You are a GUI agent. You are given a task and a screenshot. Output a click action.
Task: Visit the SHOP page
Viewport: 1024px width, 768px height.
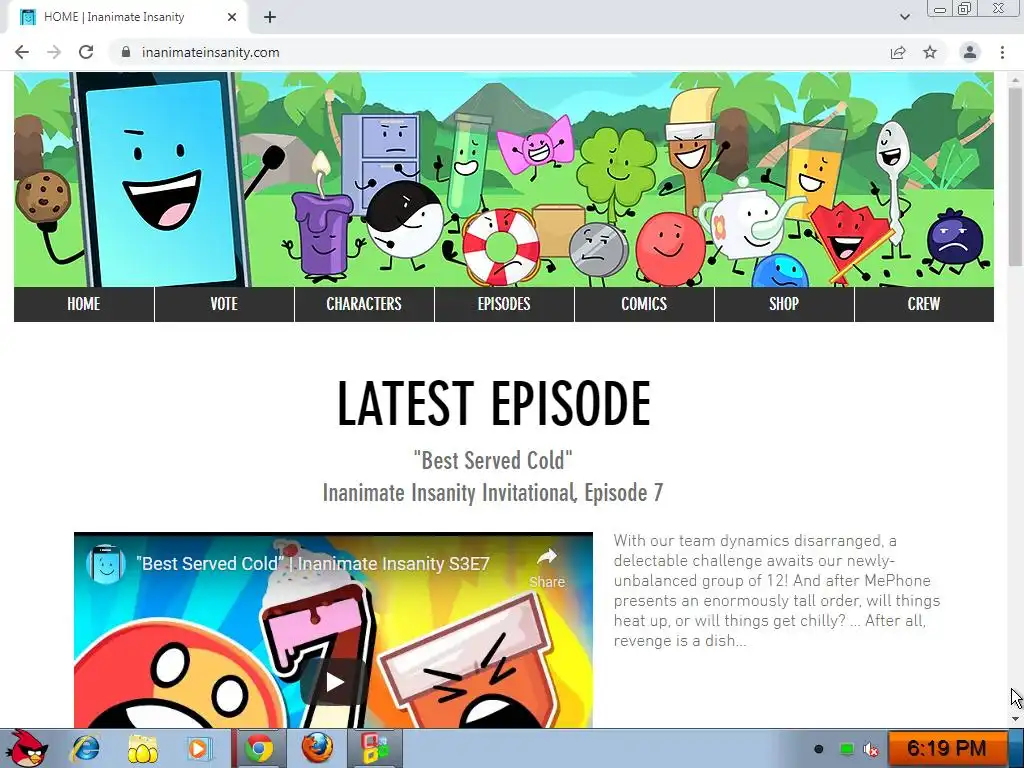tap(784, 304)
